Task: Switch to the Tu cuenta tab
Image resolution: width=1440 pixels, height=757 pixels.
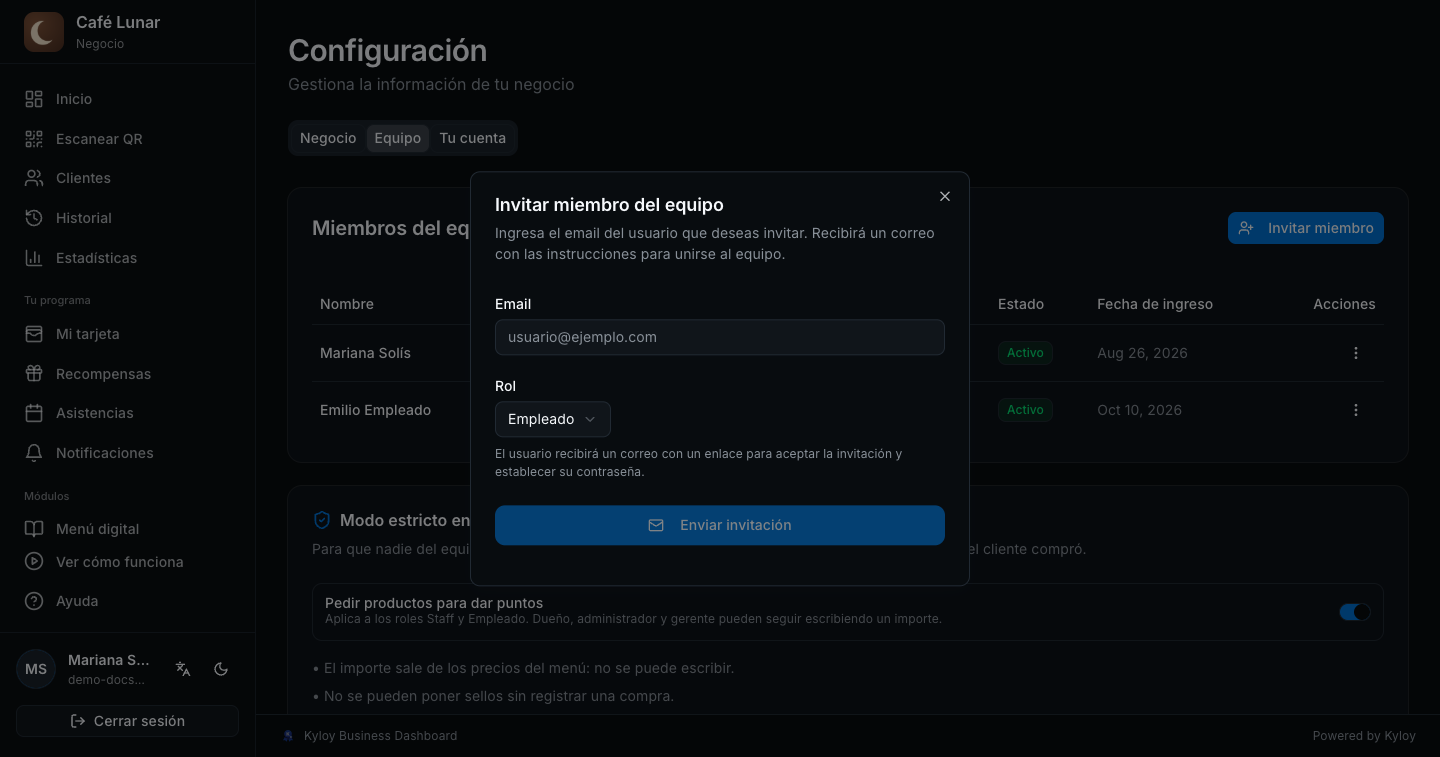Action: point(473,138)
